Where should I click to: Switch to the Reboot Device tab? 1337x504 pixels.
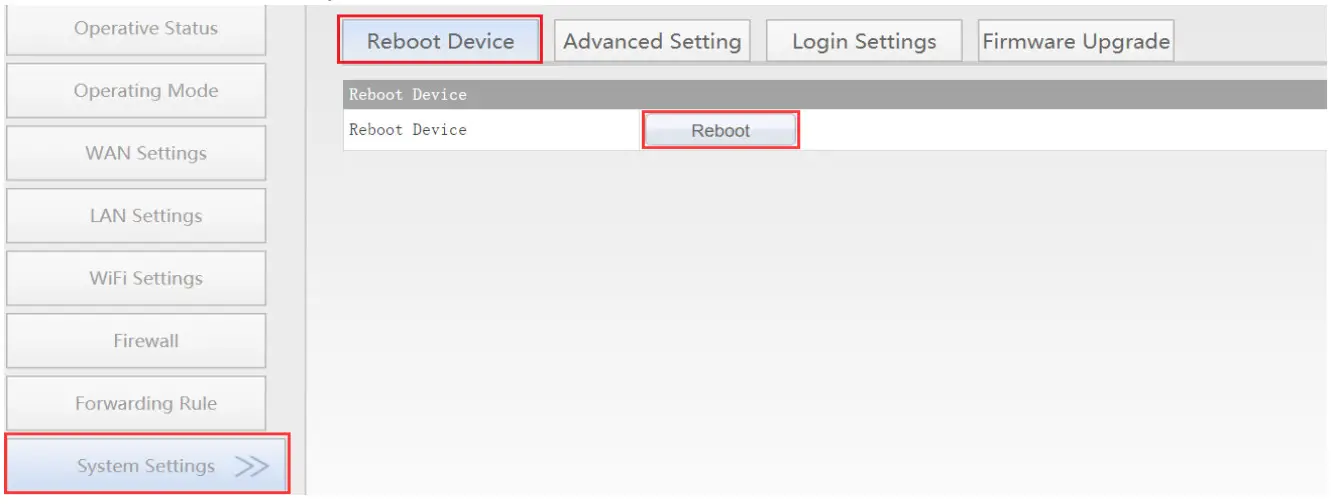pos(440,41)
